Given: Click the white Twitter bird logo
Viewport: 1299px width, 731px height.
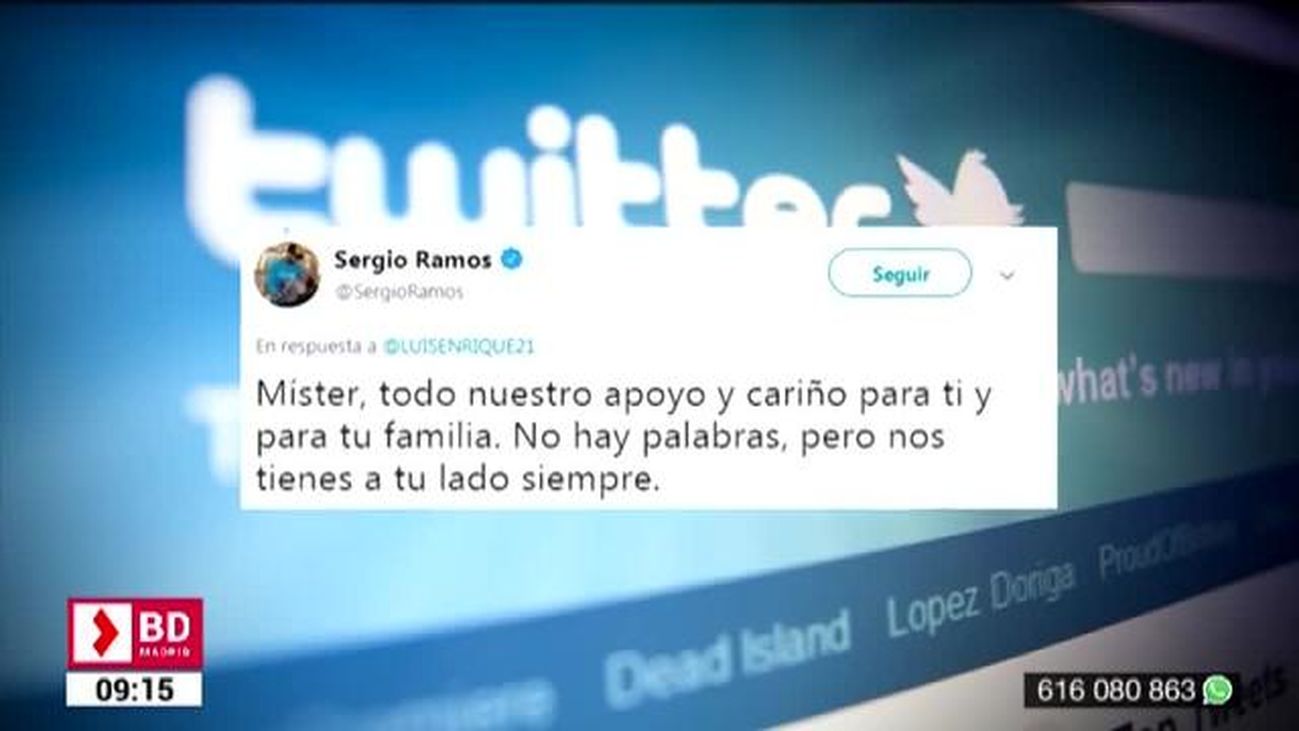Looking at the screenshot, I should pyautogui.click(x=958, y=188).
